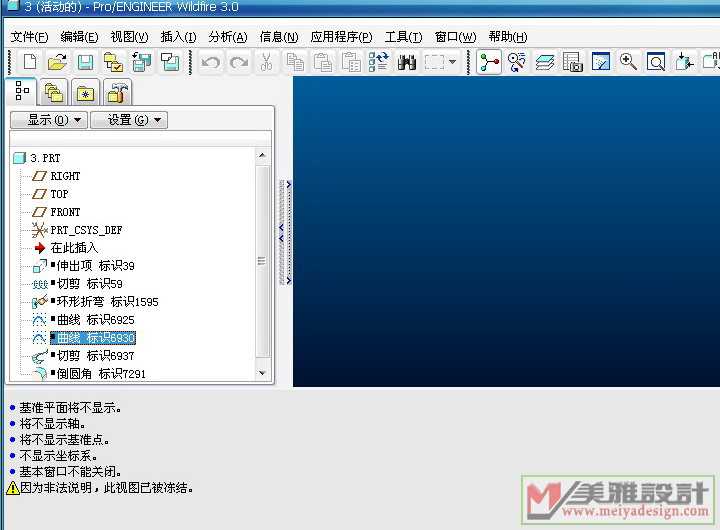The width and height of the screenshot is (720, 530).
Task: Open the 插入(I) menu
Action: tap(179, 37)
